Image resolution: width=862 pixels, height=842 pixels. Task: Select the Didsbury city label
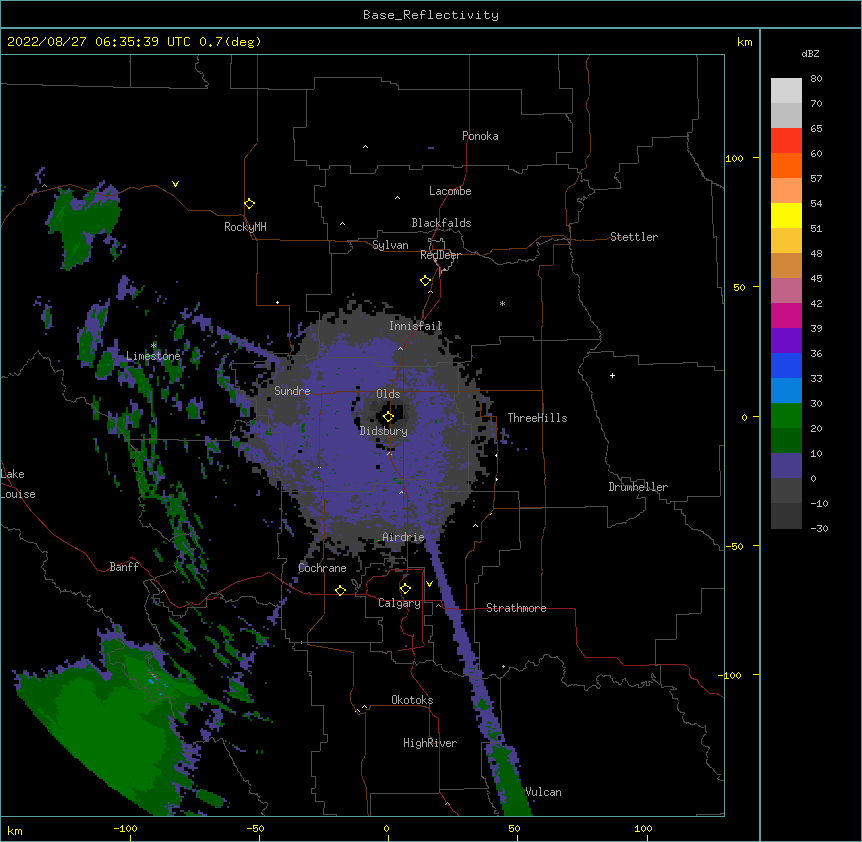384,431
